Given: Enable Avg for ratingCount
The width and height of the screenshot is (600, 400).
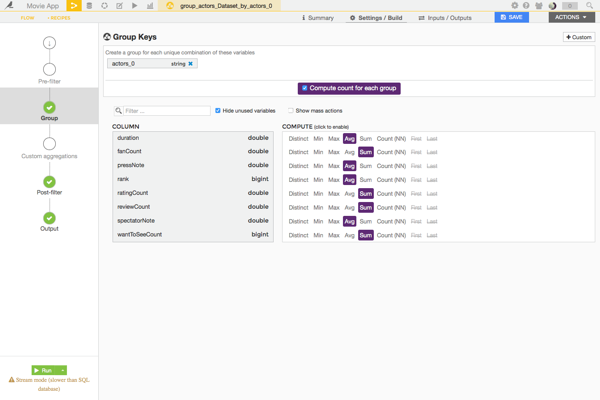Looking at the screenshot, I should click(349, 194).
